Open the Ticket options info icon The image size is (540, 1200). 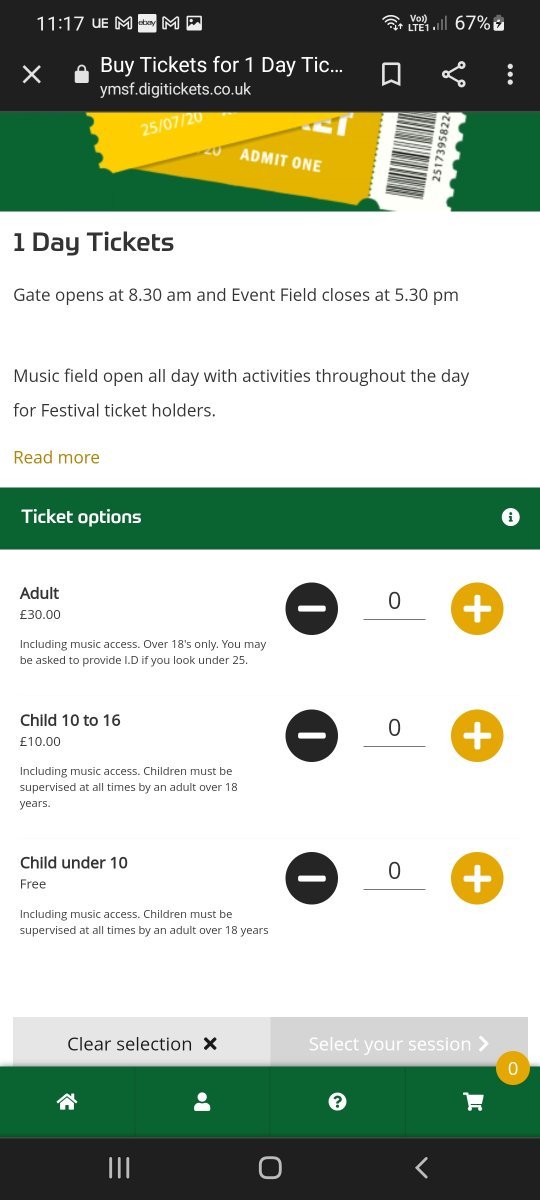[511, 517]
